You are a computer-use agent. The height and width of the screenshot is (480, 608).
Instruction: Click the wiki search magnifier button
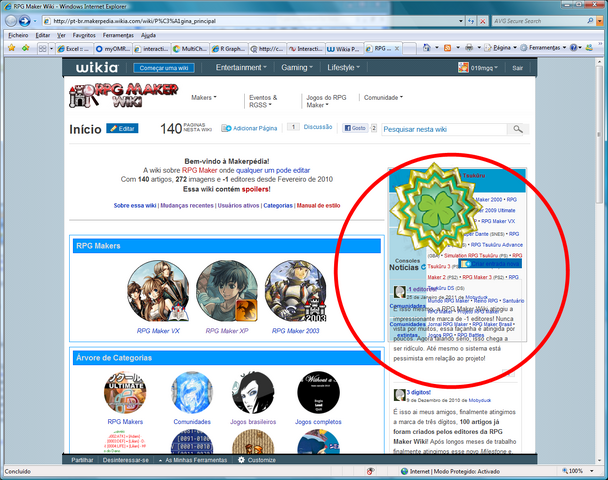click(518, 129)
